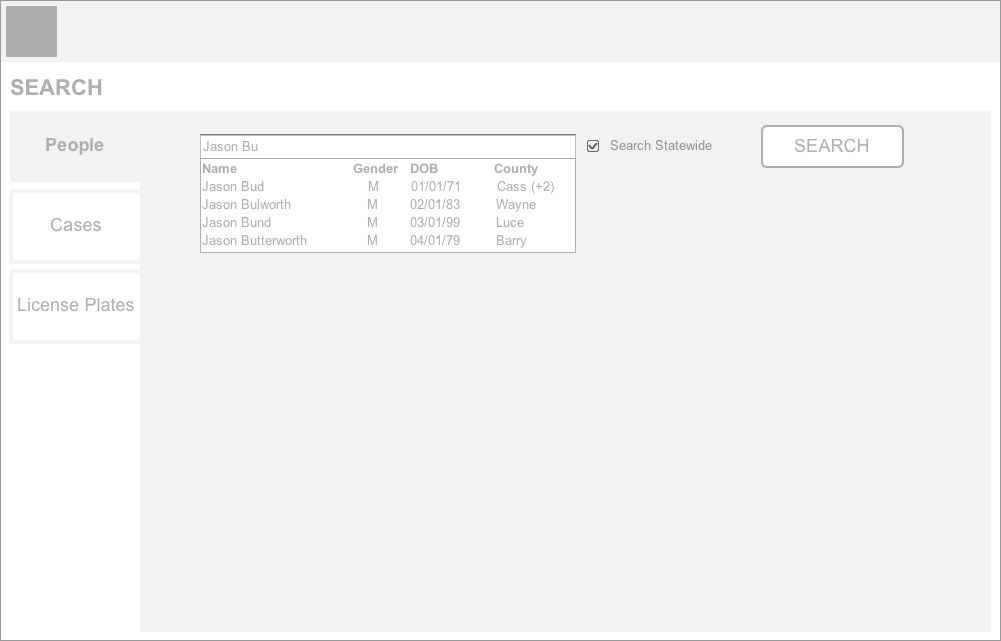Viewport: 1001px width, 641px height.
Task: Click the Name column header
Action: click(219, 169)
